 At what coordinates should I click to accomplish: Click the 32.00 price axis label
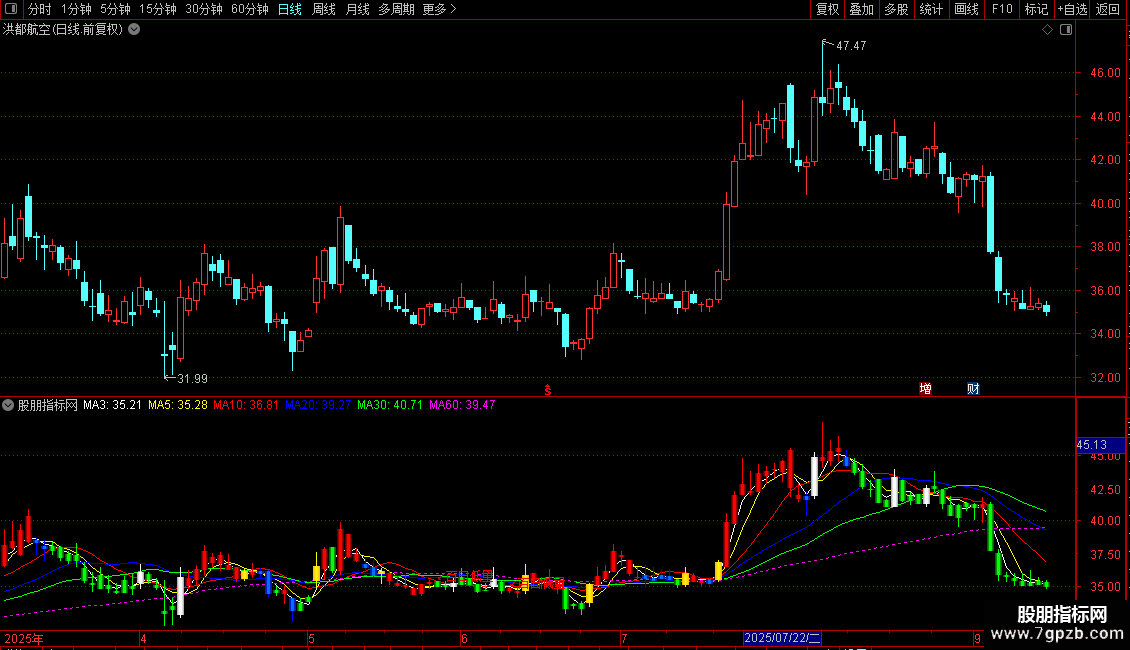[x=1105, y=378]
